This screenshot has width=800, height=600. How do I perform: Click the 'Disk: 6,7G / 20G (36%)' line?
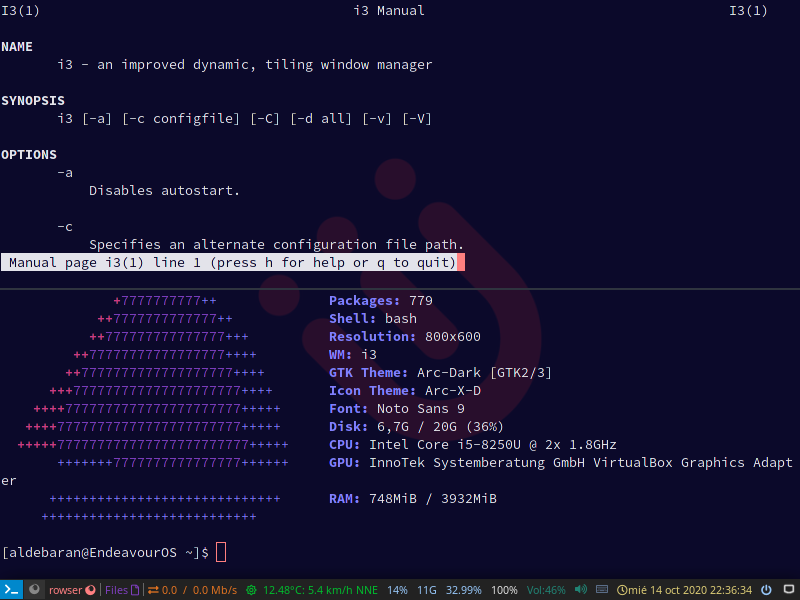tap(416, 427)
